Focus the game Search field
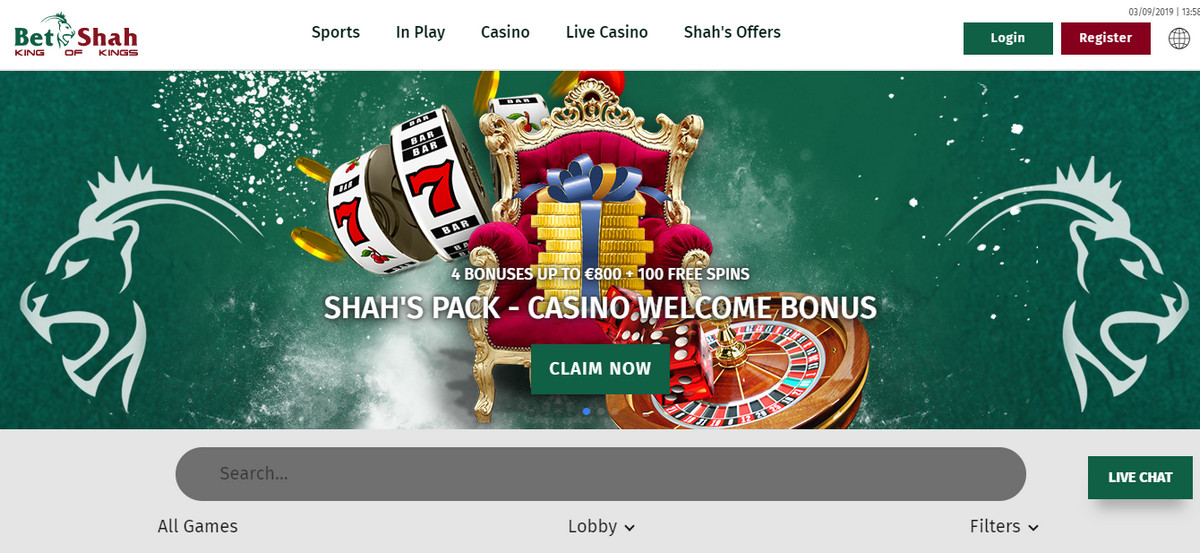This screenshot has width=1200, height=553. tap(600, 474)
